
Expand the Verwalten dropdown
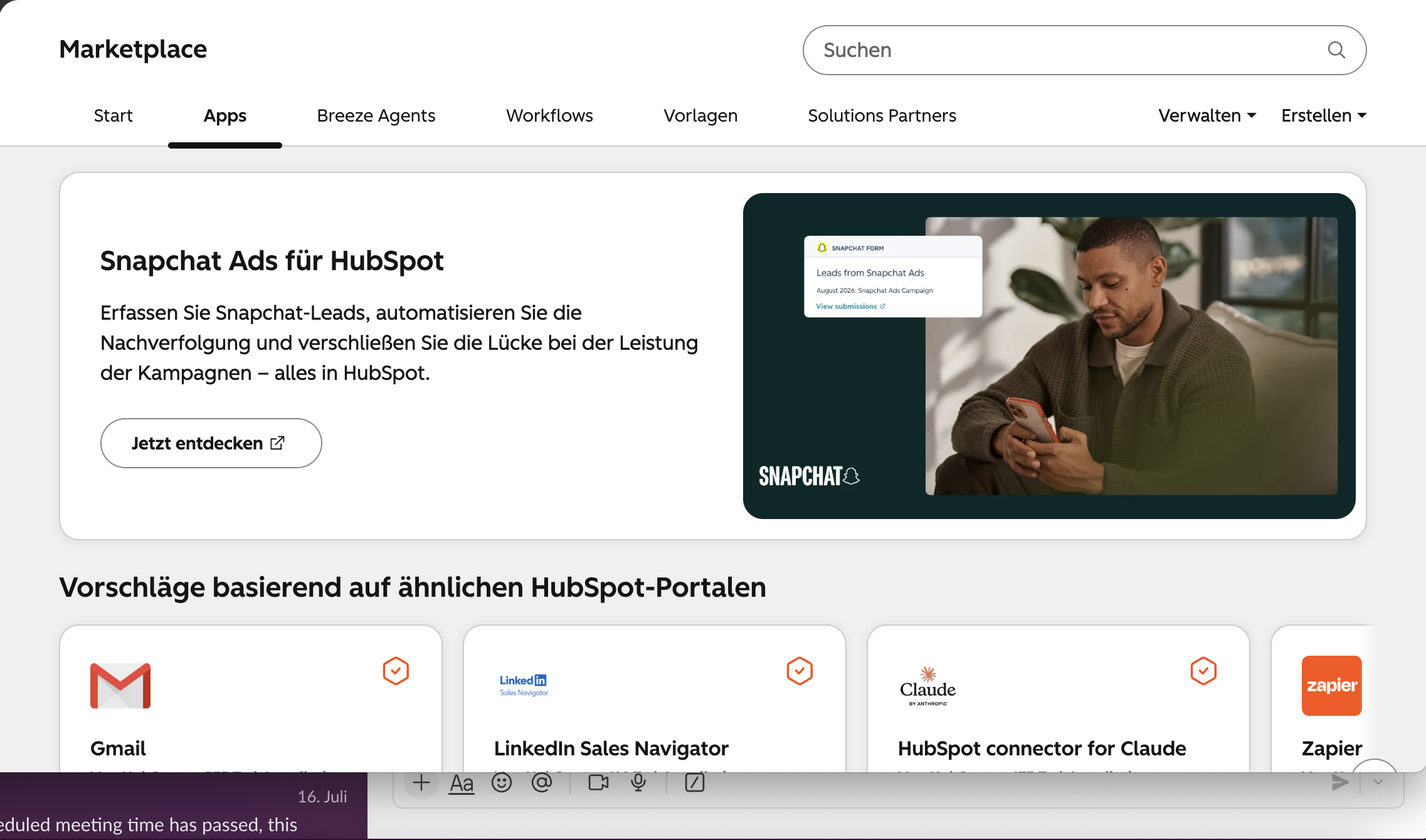1207,115
